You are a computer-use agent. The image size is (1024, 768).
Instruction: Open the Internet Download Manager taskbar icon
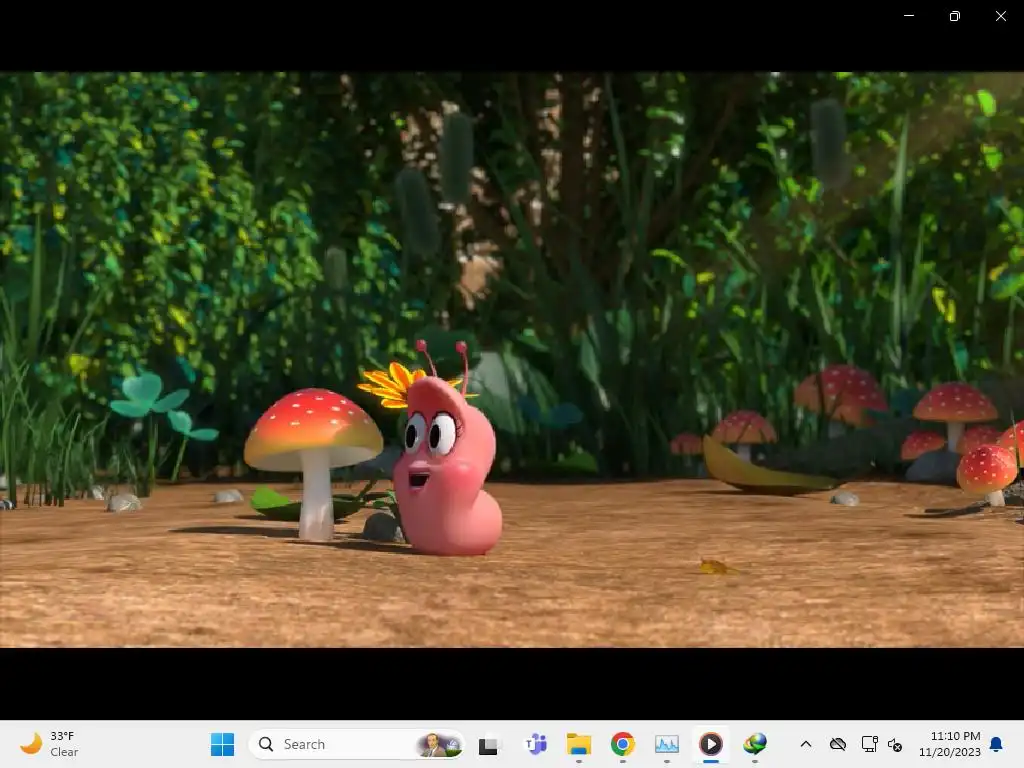tap(755, 744)
